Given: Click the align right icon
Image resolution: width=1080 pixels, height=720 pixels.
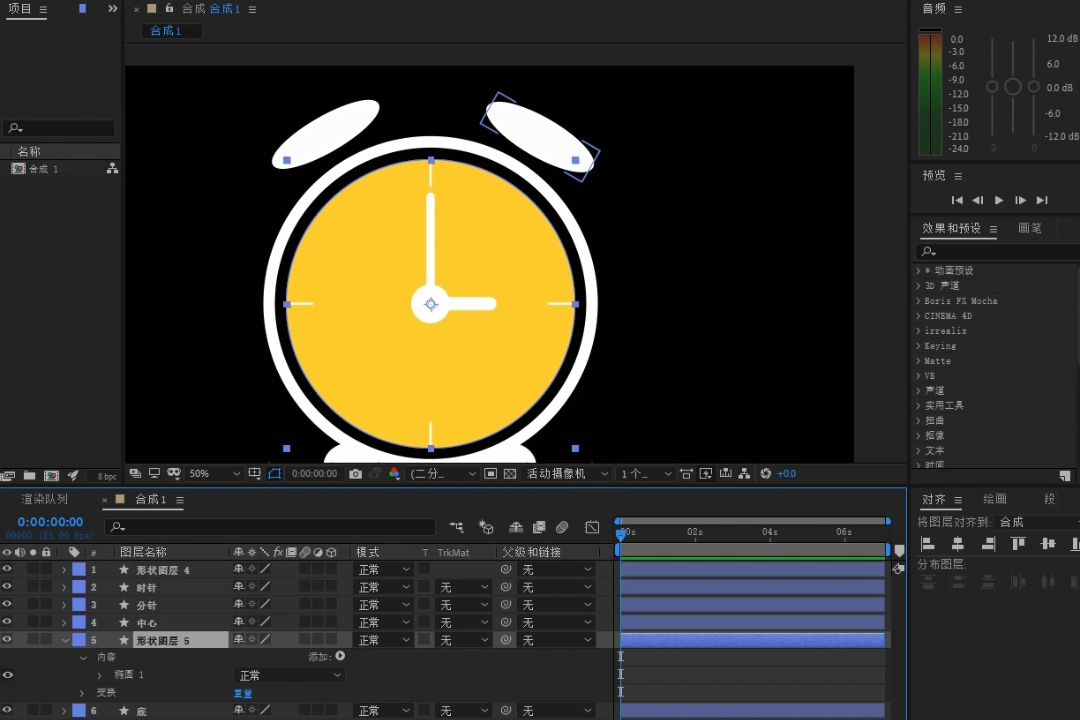Looking at the screenshot, I should click(988, 544).
